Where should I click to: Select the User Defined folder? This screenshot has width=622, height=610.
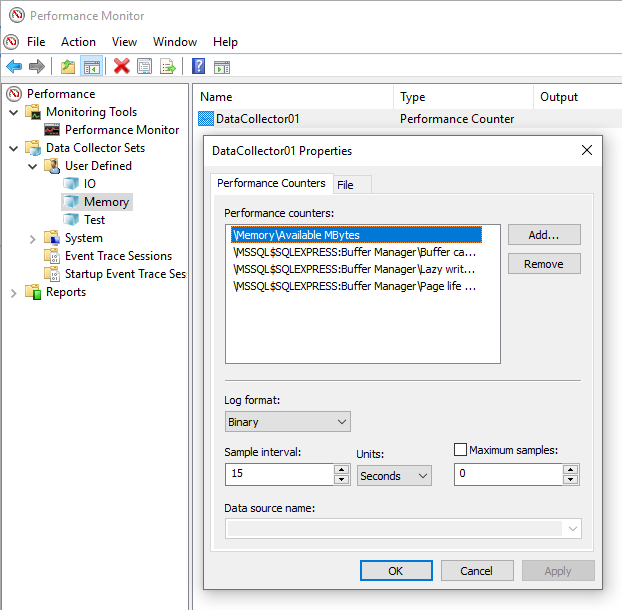(98, 166)
